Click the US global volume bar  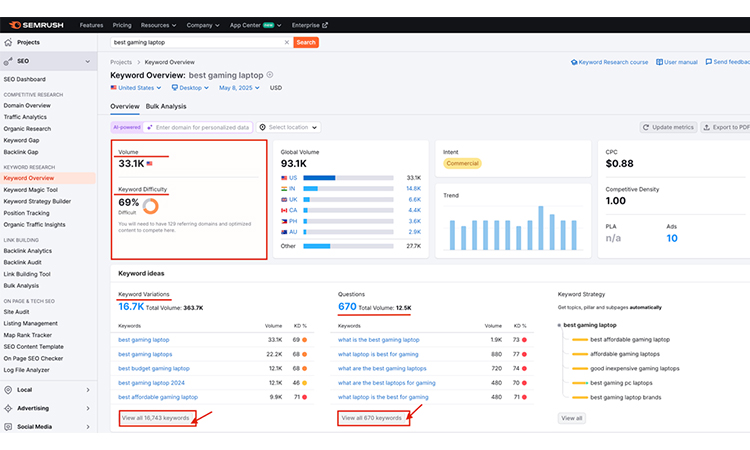pyautogui.click(x=348, y=178)
